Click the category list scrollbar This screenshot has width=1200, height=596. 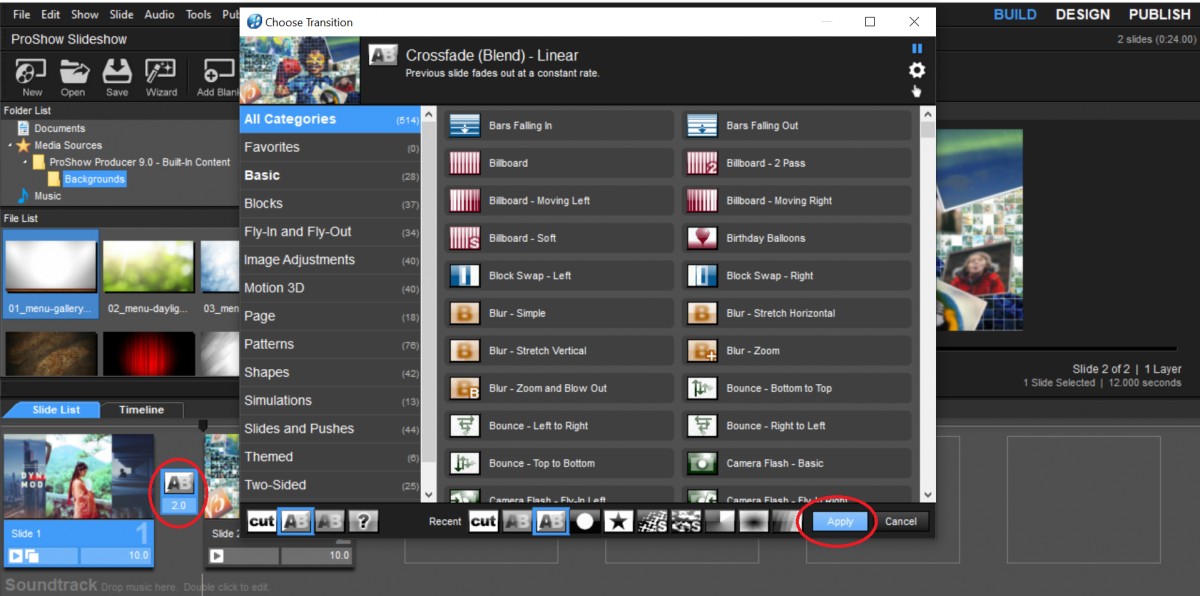click(x=429, y=304)
